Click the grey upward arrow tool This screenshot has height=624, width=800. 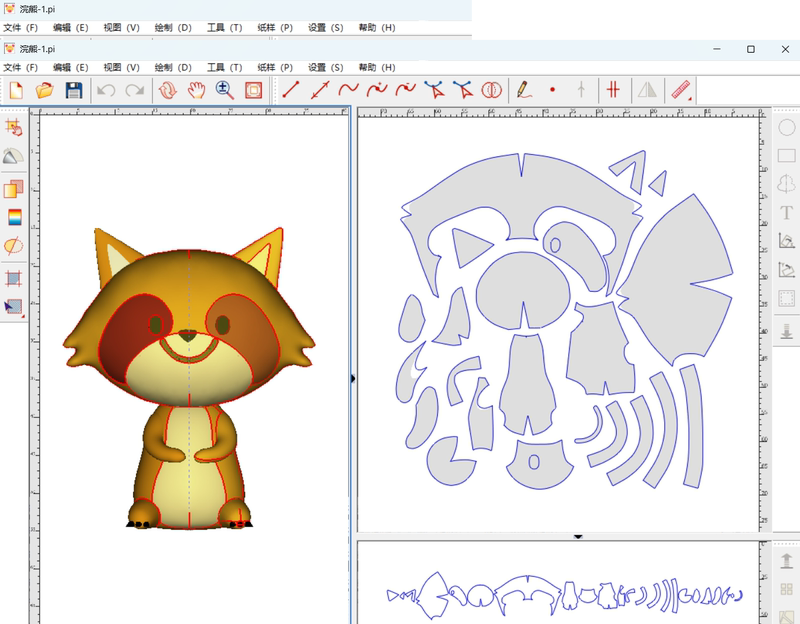(581, 90)
